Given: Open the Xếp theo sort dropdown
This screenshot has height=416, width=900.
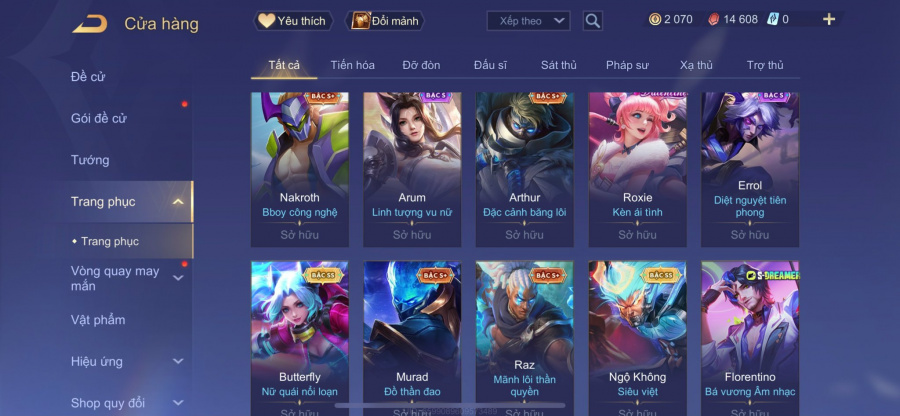Looking at the screenshot, I should [528, 21].
